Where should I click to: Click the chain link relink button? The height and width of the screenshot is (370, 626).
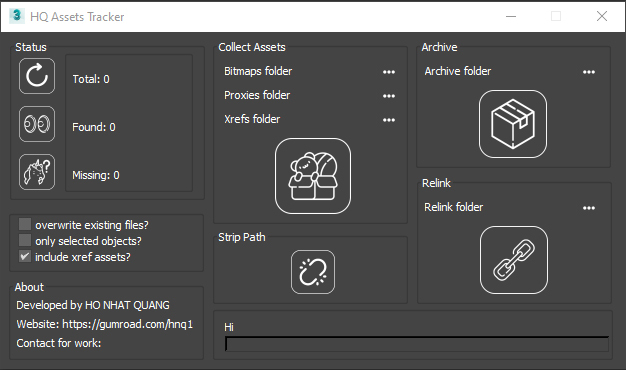pos(514,260)
